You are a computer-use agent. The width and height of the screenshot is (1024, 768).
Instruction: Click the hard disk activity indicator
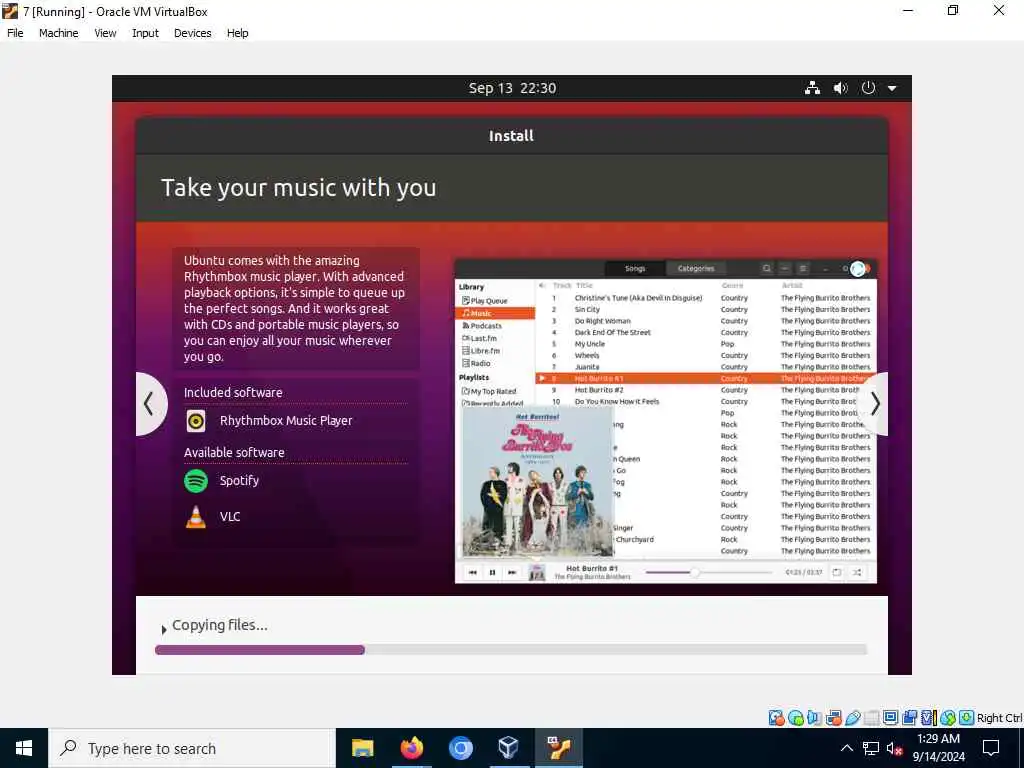[777, 718]
